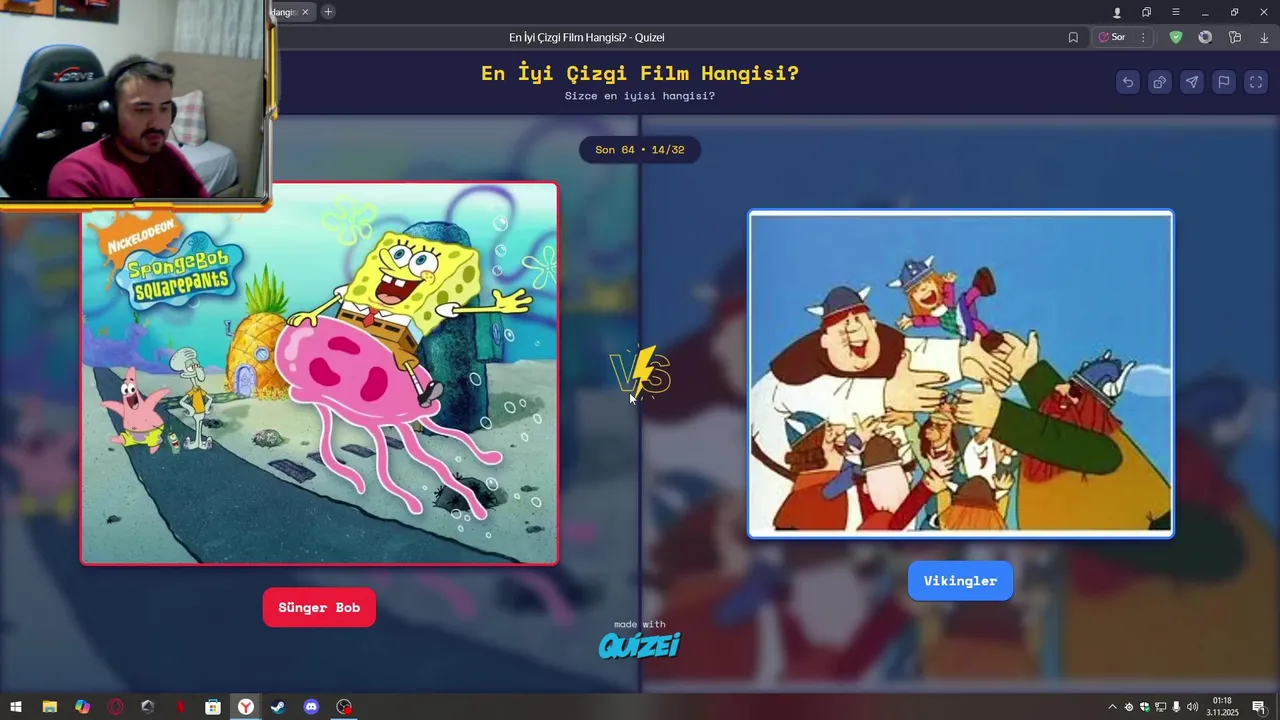Open network status tray icon

click(x=1160, y=707)
